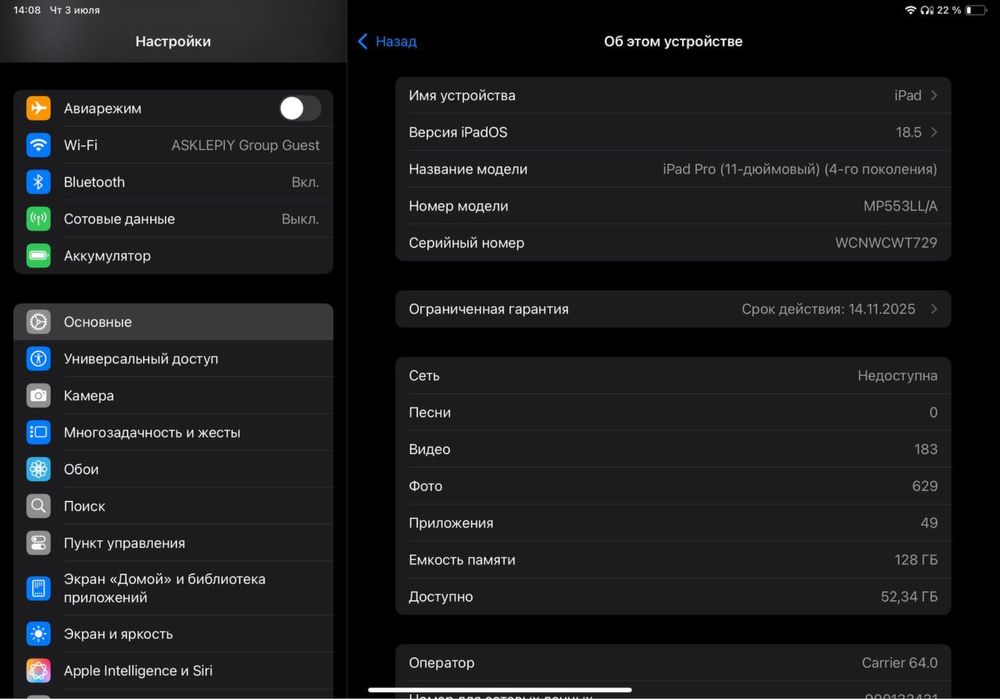1000x699 pixels.
Task: Tap Сеть value Недоступна
Action: [897, 376]
